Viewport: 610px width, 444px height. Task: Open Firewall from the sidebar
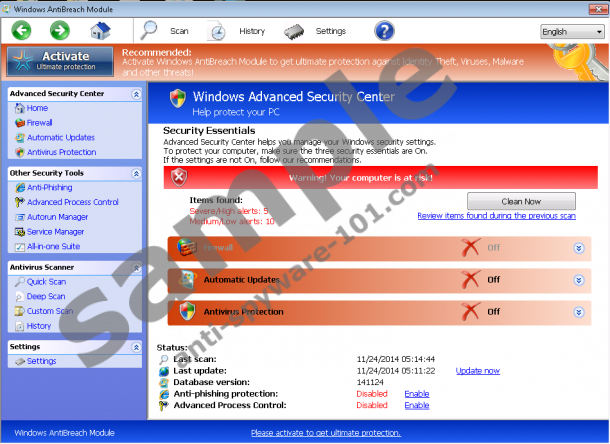[x=38, y=123]
